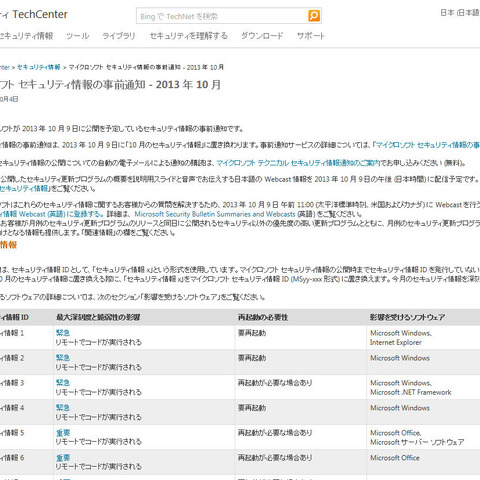The image size is (480, 480).
Task: Click the セキュリティ情報 をご覧ください link
Action: coord(24,189)
